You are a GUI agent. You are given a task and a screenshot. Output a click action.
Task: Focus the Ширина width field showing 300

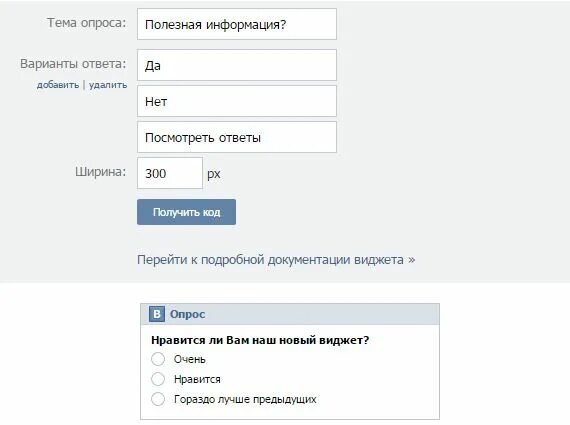(x=170, y=173)
